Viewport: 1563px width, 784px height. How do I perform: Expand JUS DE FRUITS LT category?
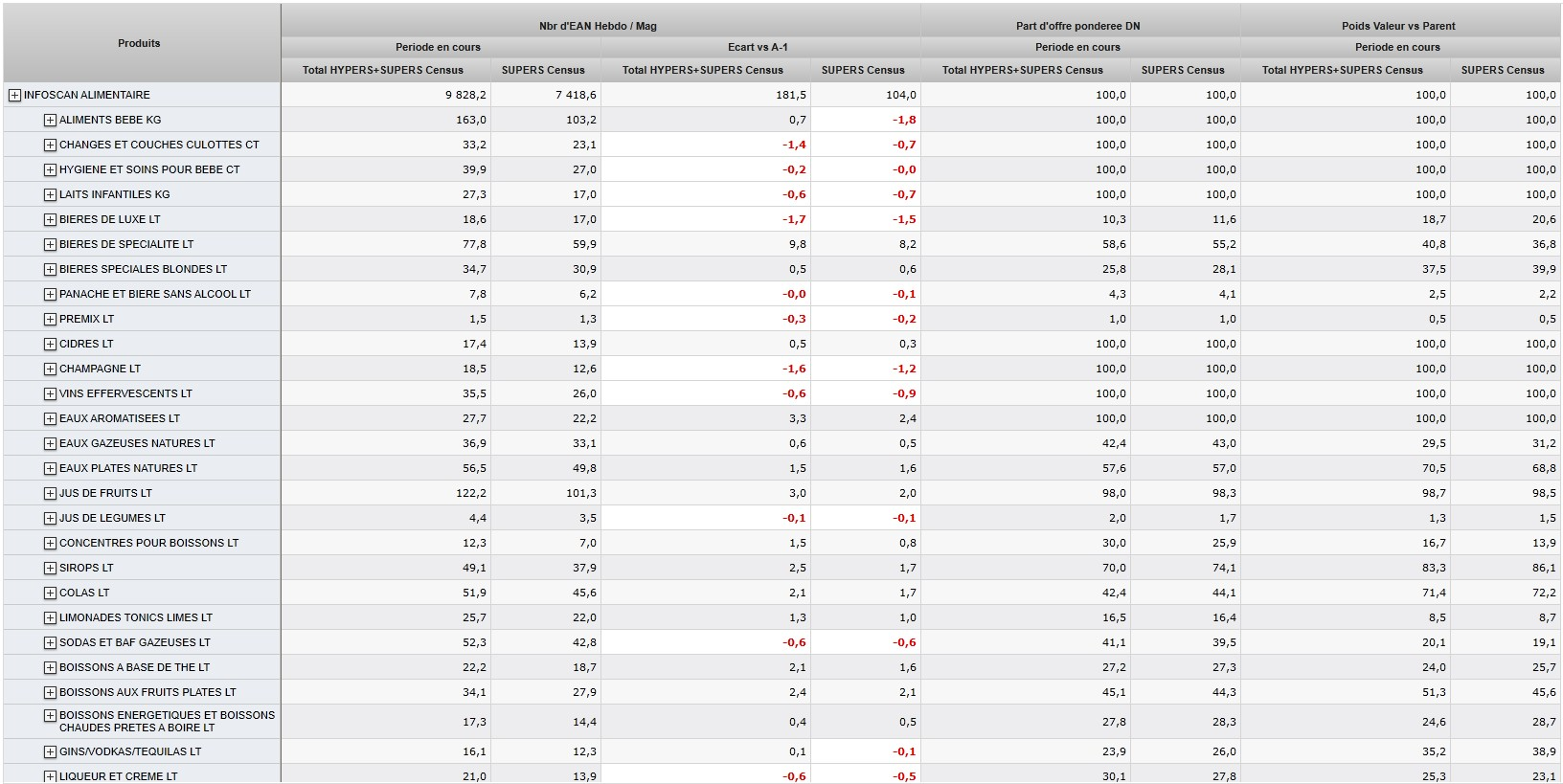50,493
